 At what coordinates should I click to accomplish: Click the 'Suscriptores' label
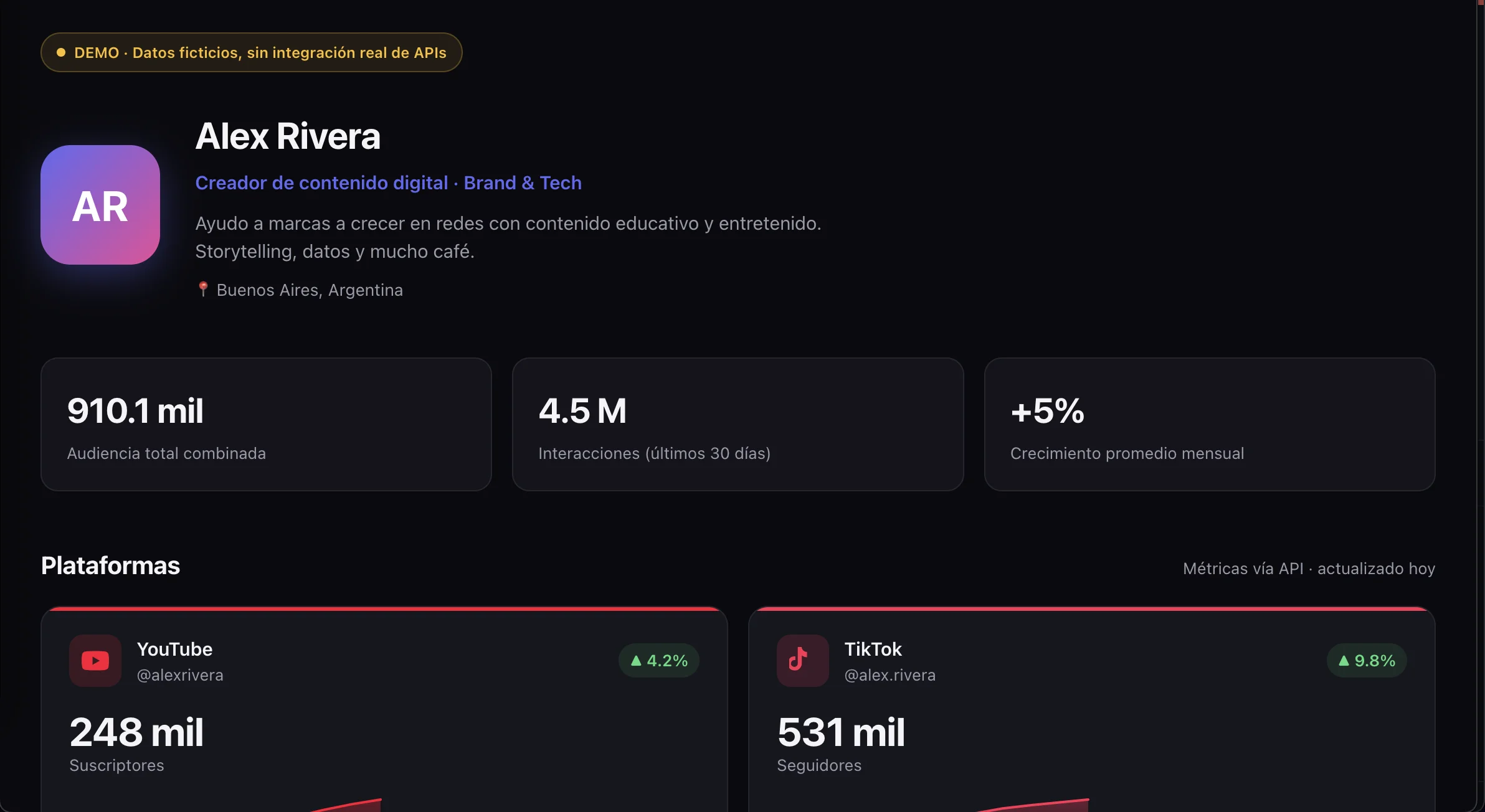(117, 765)
